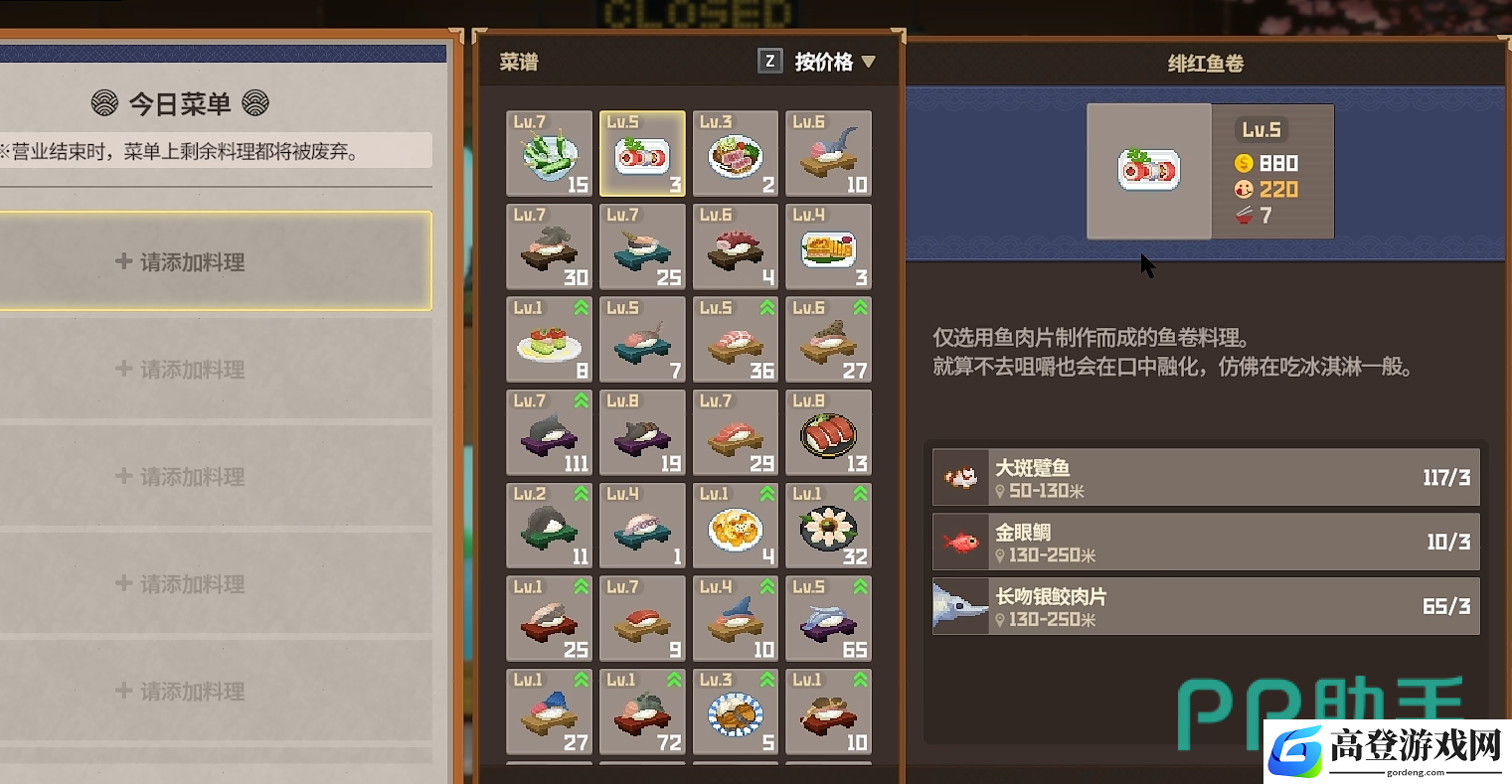The height and width of the screenshot is (784, 1512).
Task: Select the Lv.1 yellow curry dish with quantity 4
Action: point(736,526)
